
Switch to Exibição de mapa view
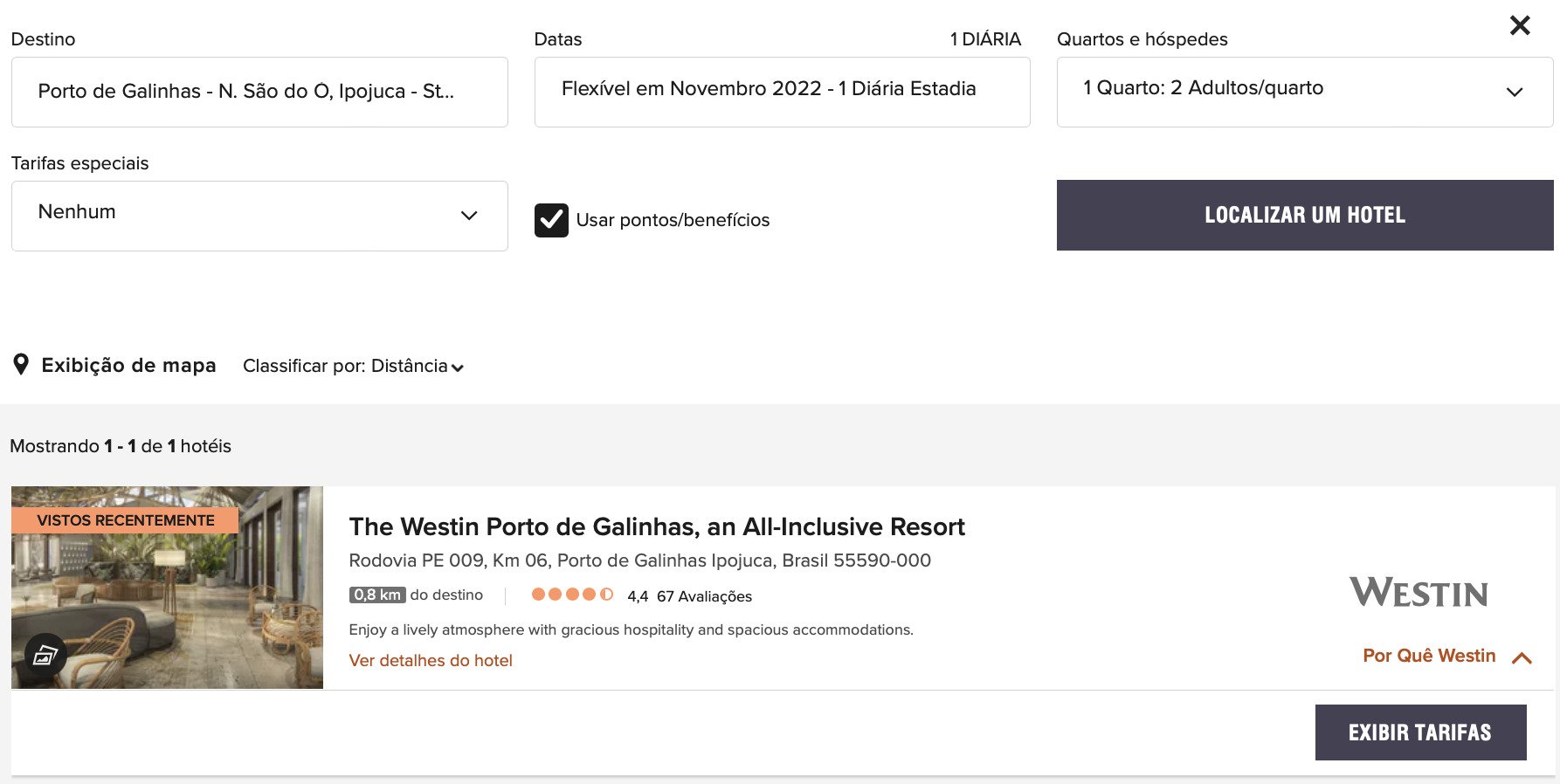pyautogui.click(x=128, y=365)
